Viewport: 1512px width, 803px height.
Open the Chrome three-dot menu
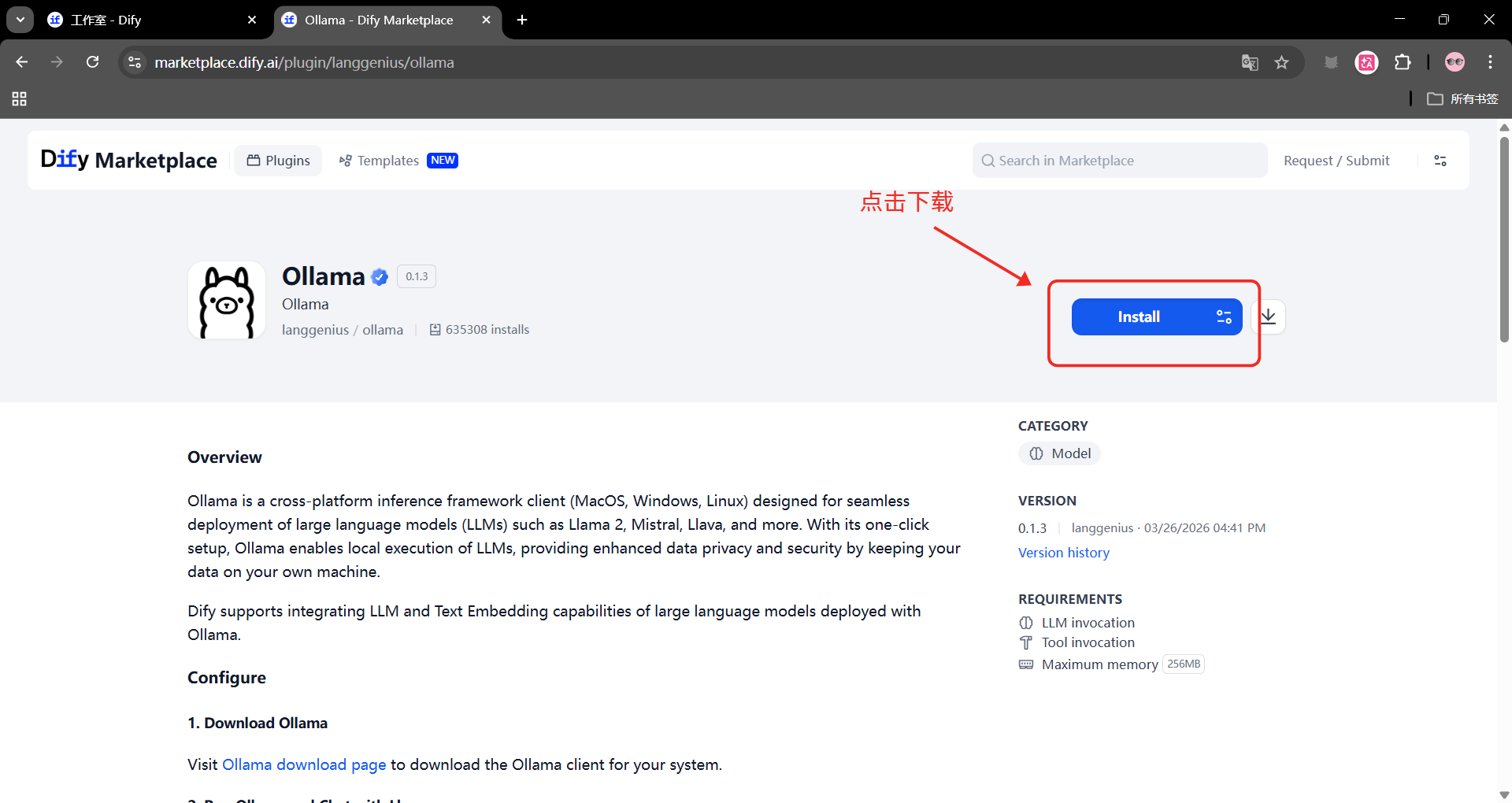[1490, 62]
